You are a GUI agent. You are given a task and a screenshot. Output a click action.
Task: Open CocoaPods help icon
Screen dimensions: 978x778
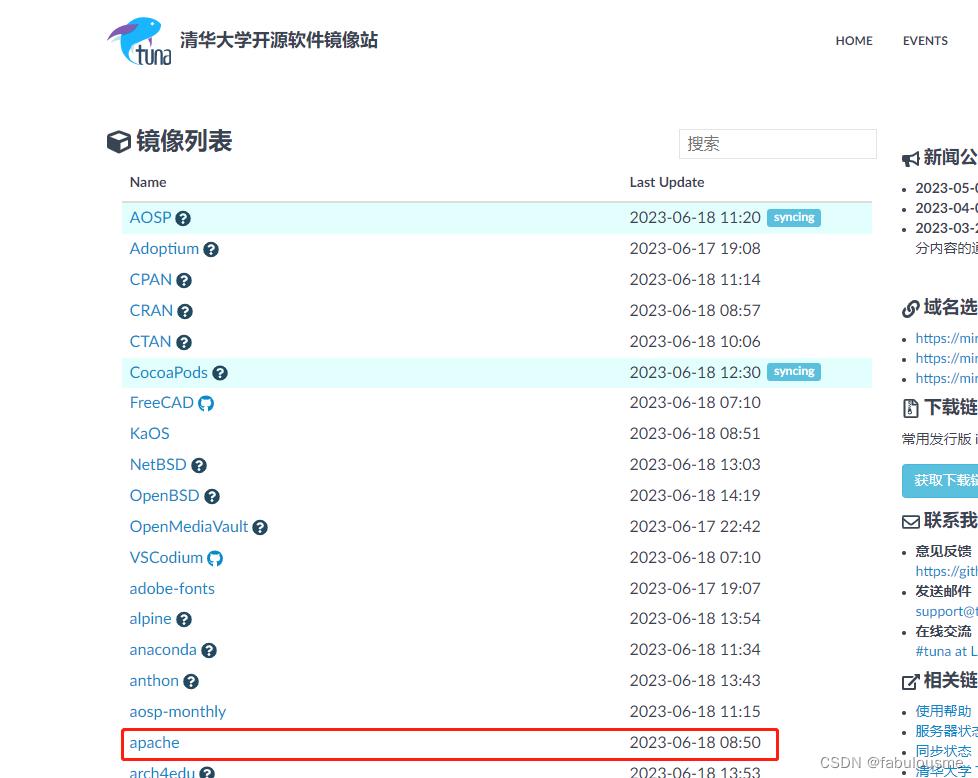(220, 373)
